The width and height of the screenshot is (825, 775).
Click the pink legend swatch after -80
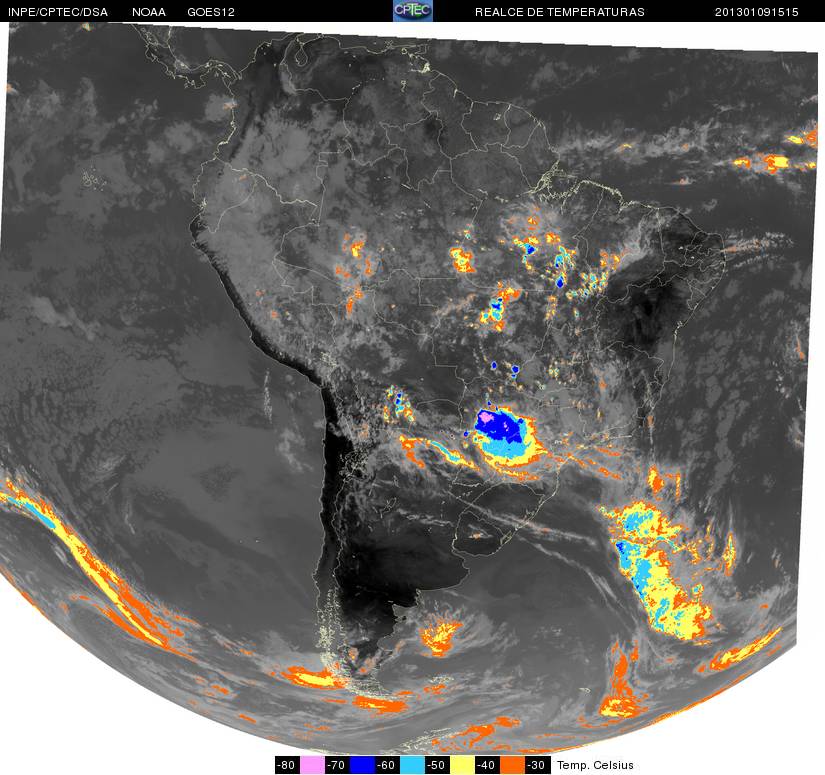(312, 765)
